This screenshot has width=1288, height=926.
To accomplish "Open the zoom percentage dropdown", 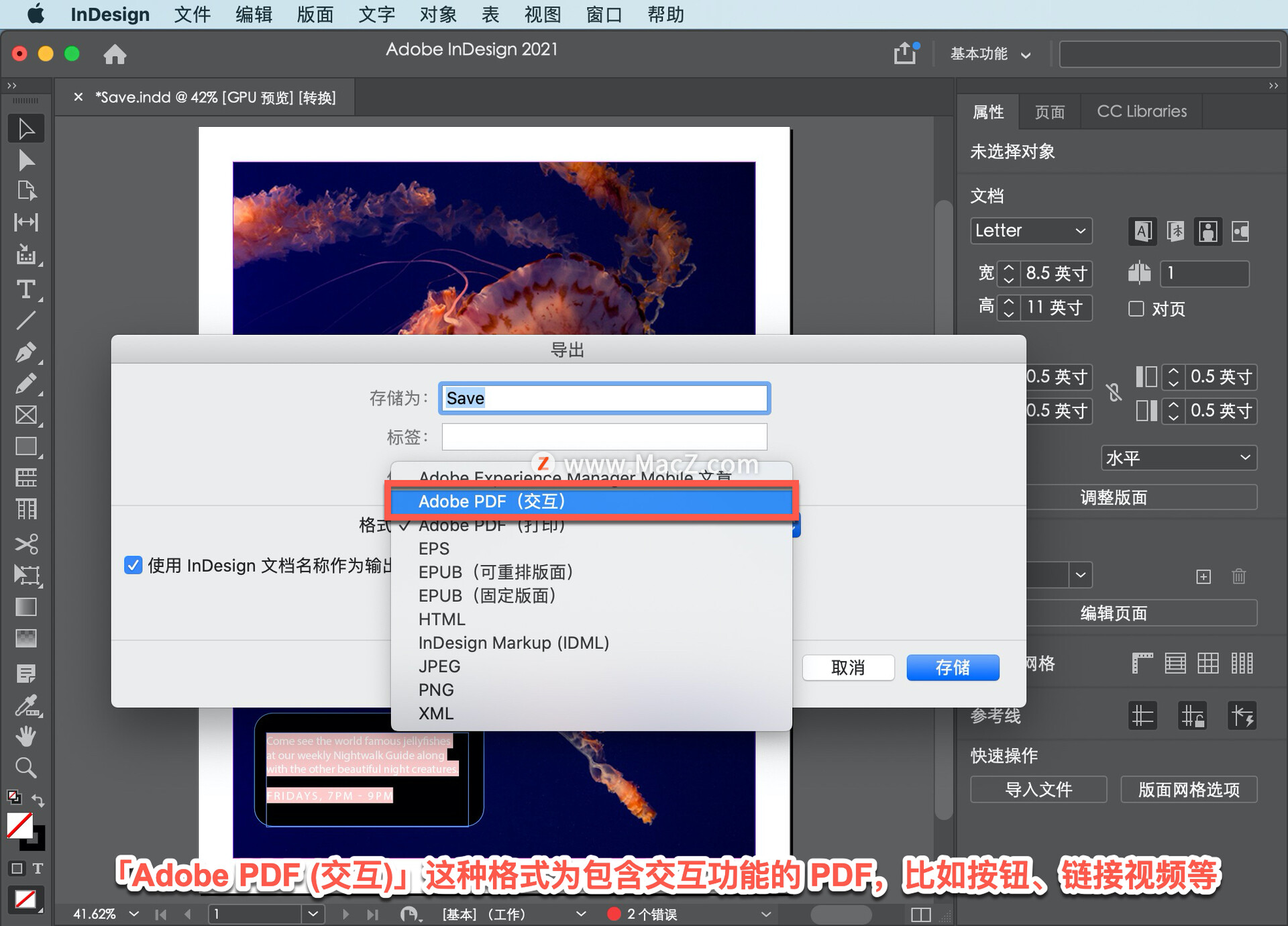I will click(x=133, y=914).
